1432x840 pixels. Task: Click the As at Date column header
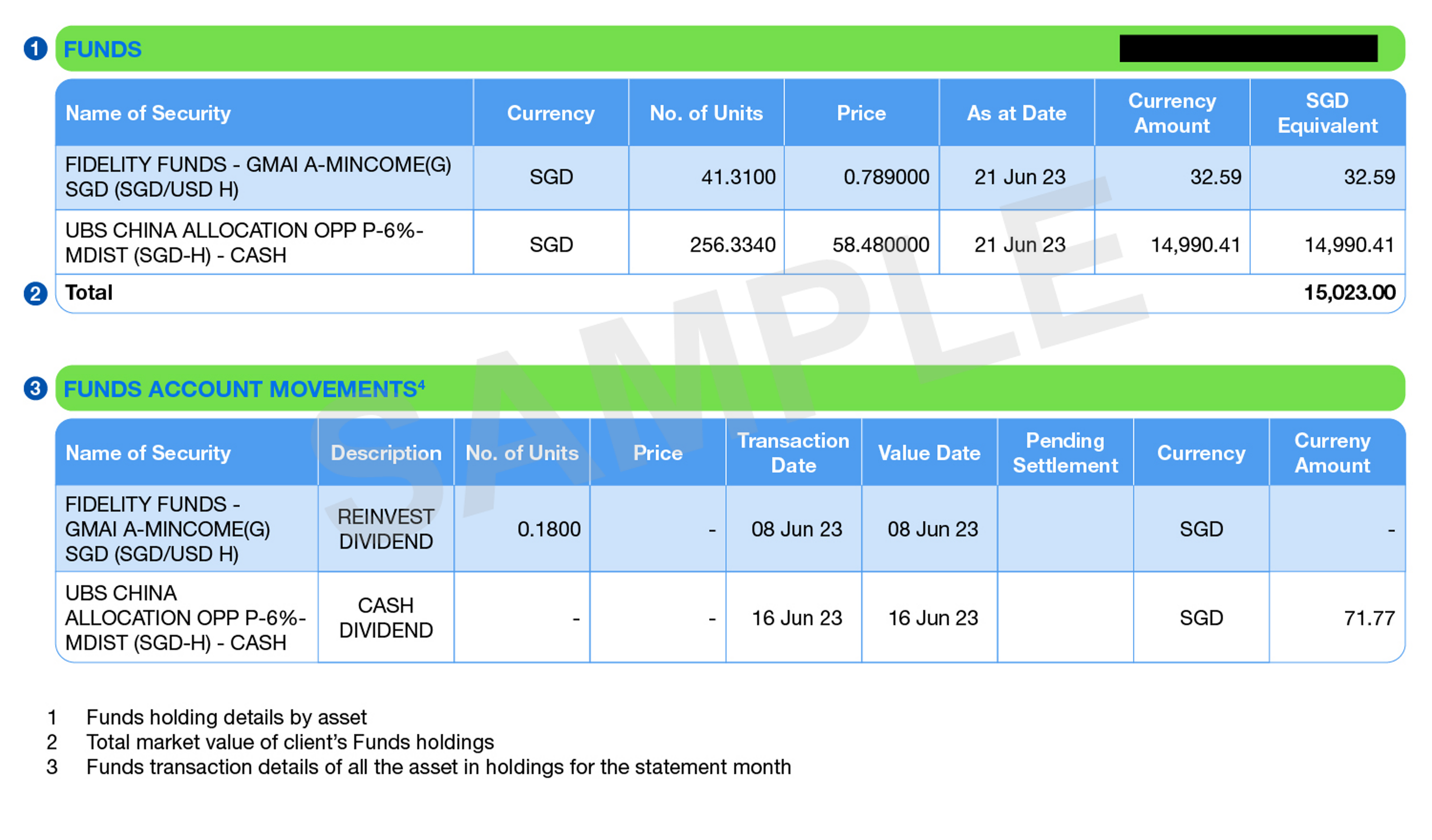pos(1016,113)
